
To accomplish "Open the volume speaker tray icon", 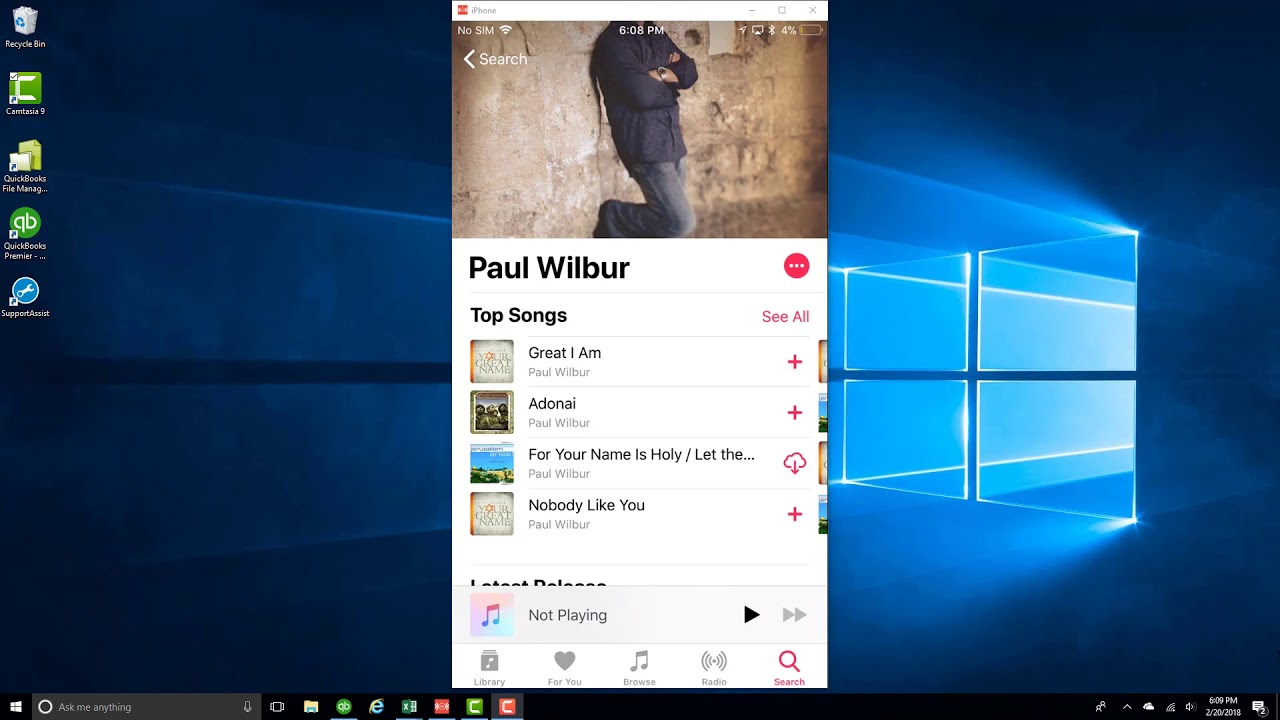I will [x=1190, y=706].
